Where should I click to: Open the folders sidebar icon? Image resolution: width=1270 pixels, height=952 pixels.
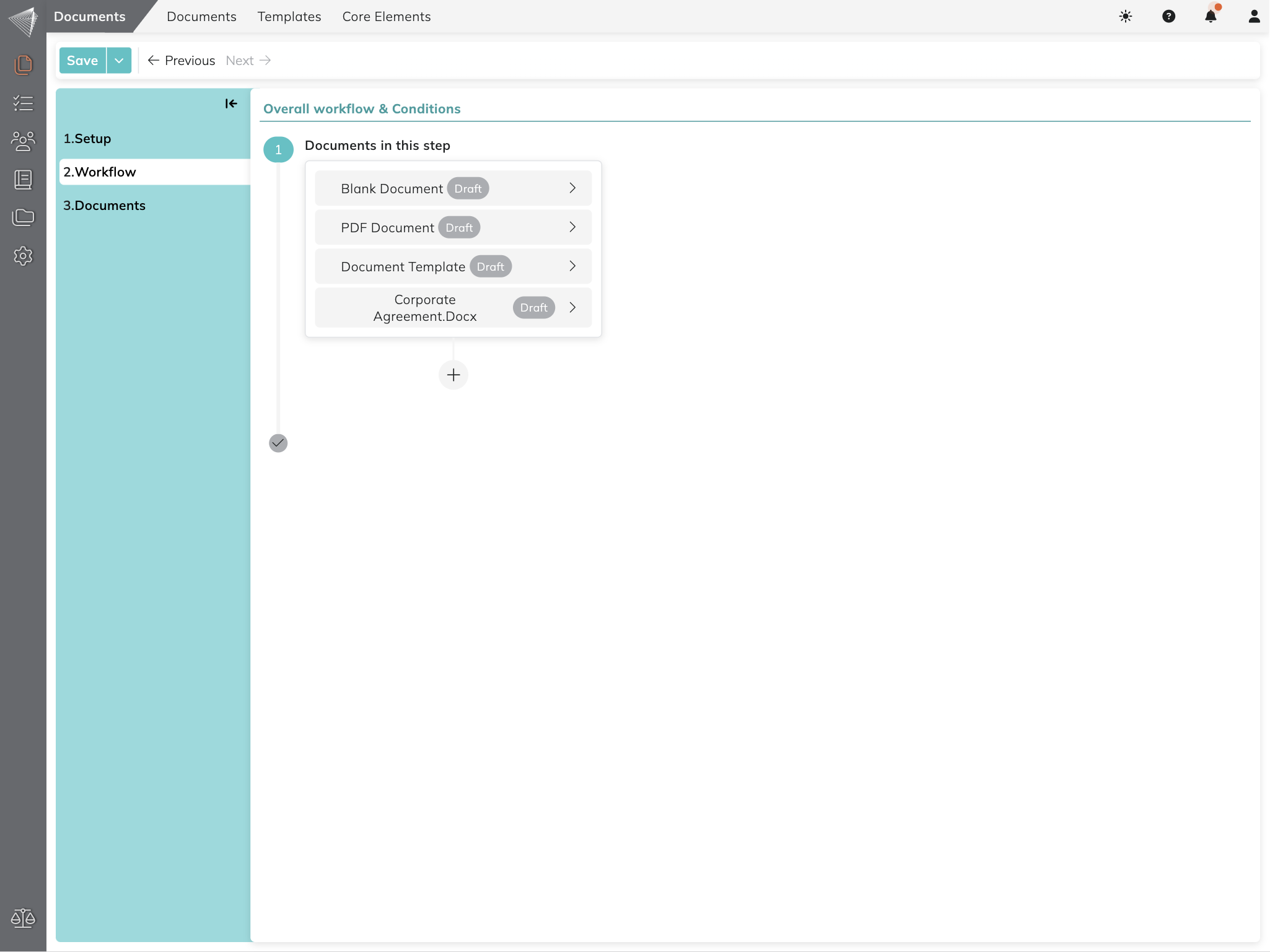(x=23, y=217)
